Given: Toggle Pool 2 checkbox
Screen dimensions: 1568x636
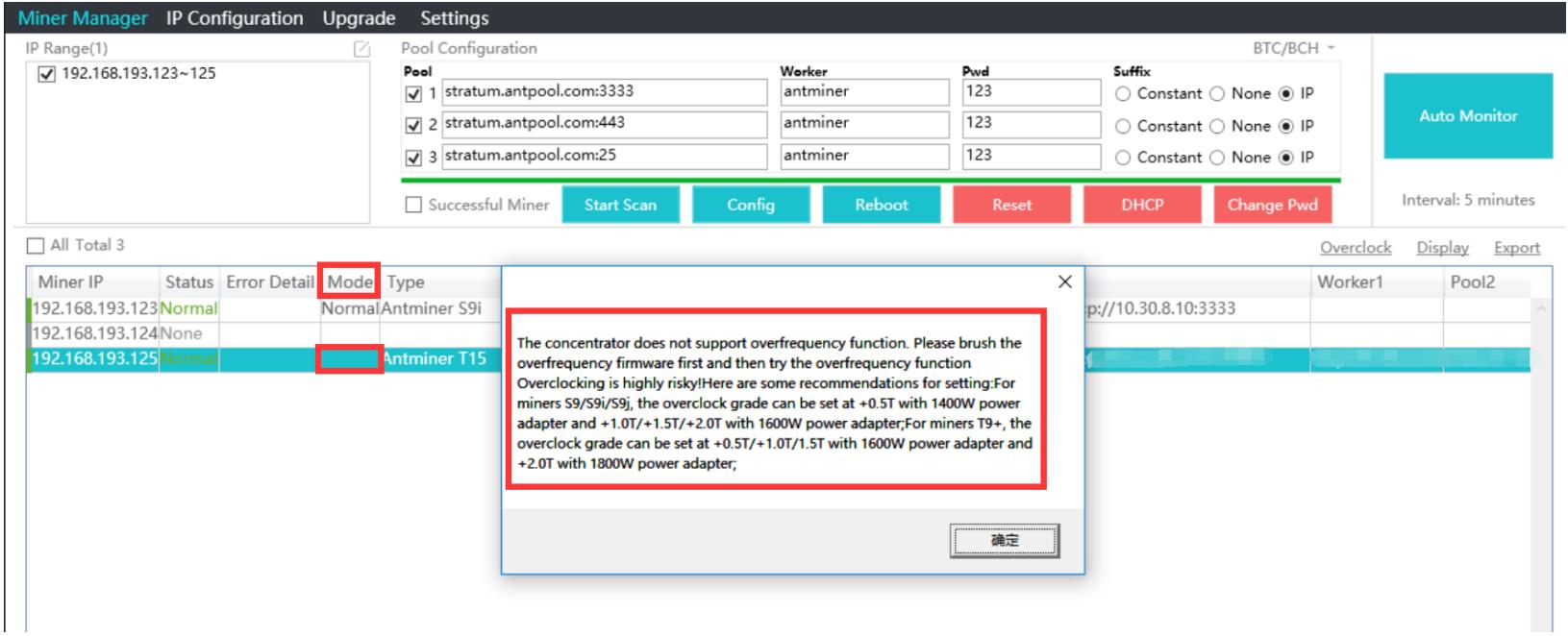Looking at the screenshot, I should pyautogui.click(x=413, y=126).
